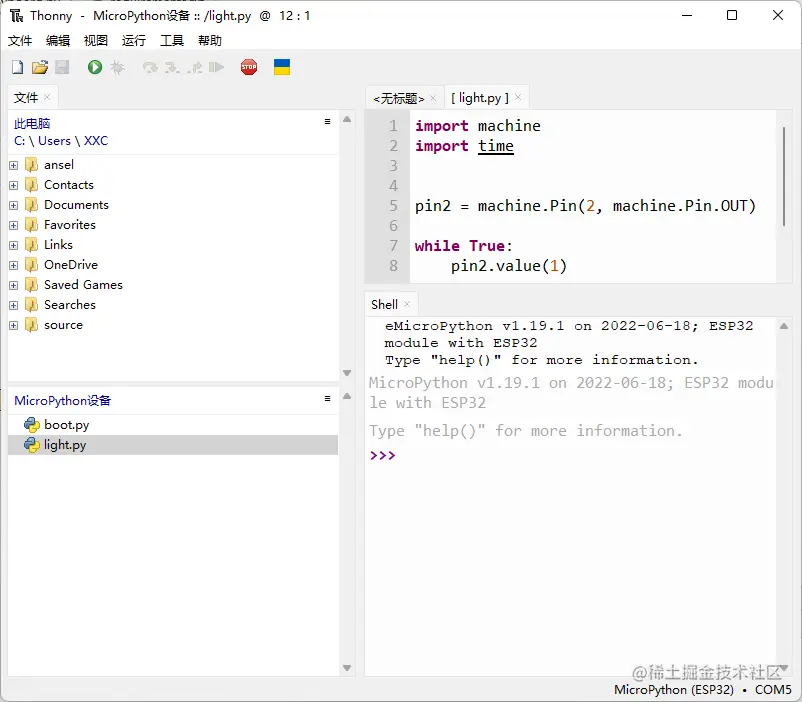The height and width of the screenshot is (702, 802).
Task: Expand the Searches folder
Action: [14, 305]
